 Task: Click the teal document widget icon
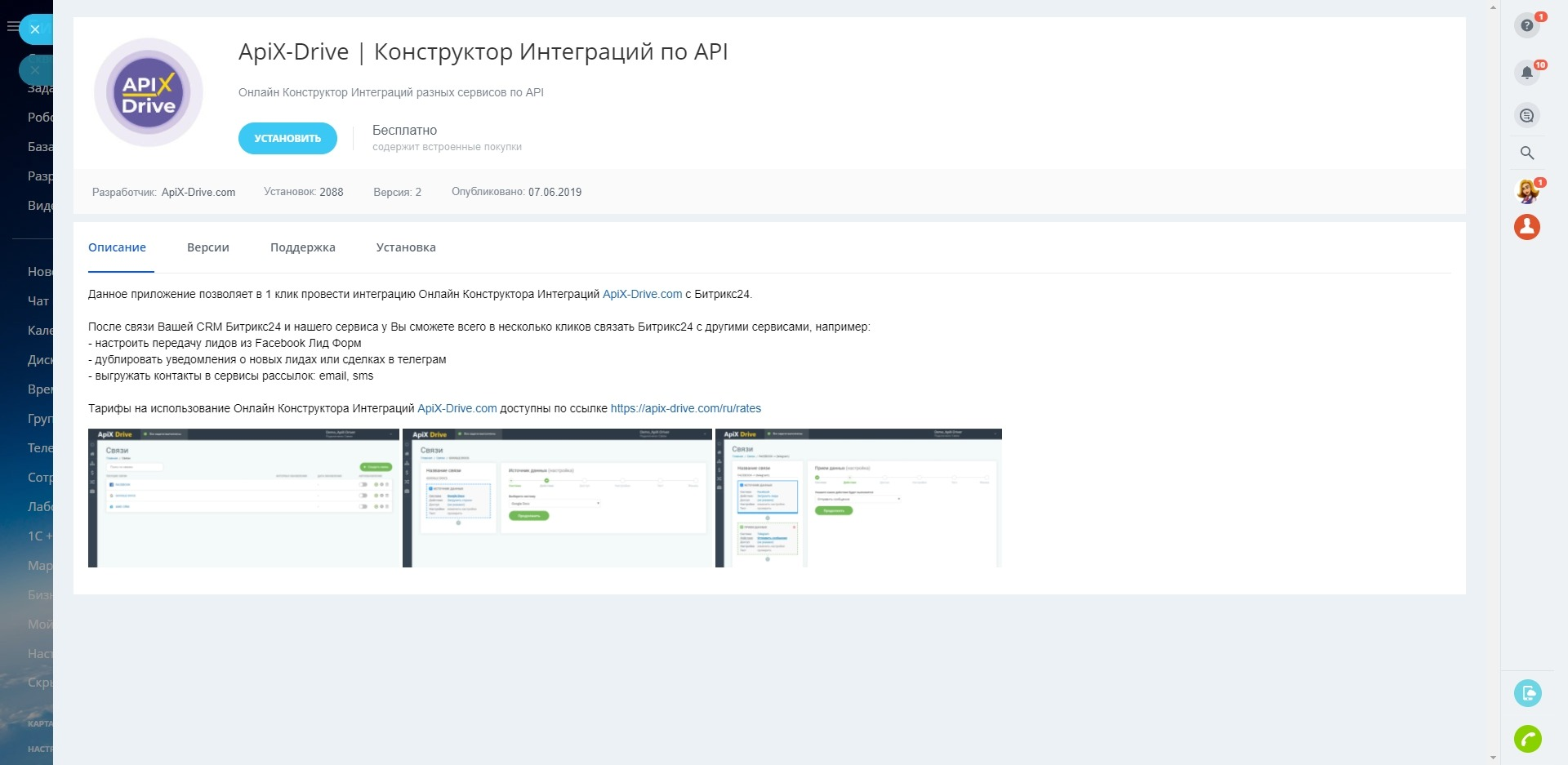click(x=1527, y=693)
